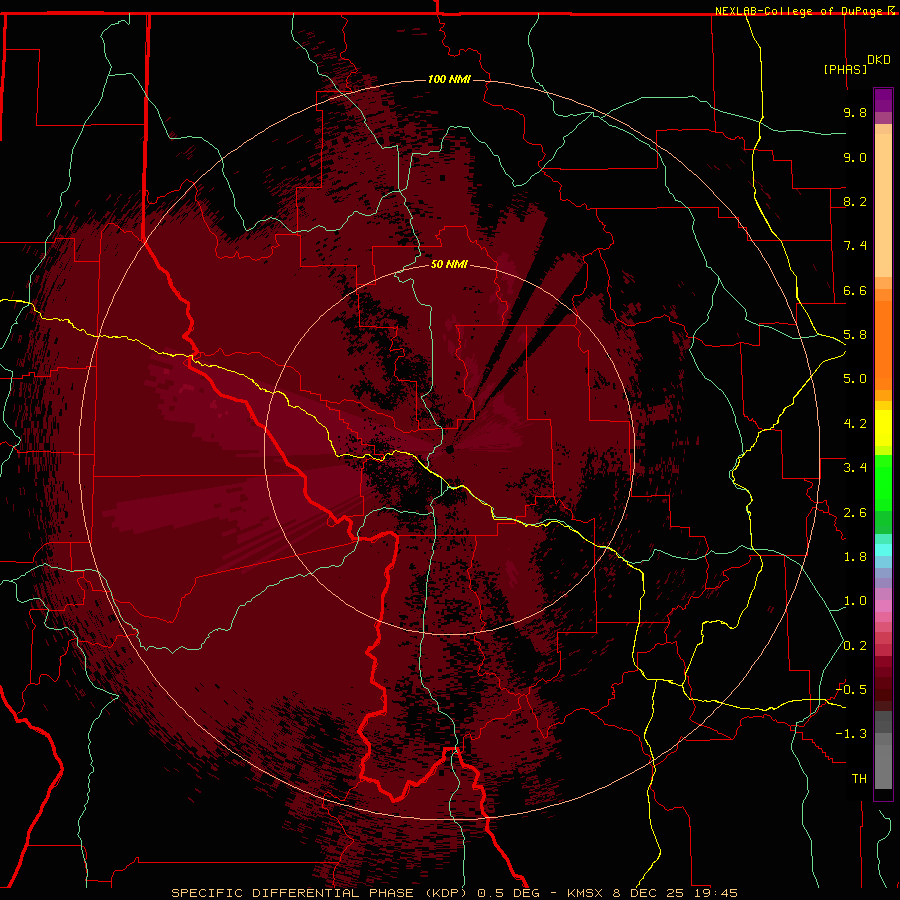900x900 pixels.
Task: Pick the purple top segment of color bar
Action: pyautogui.click(x=883, y=99)
